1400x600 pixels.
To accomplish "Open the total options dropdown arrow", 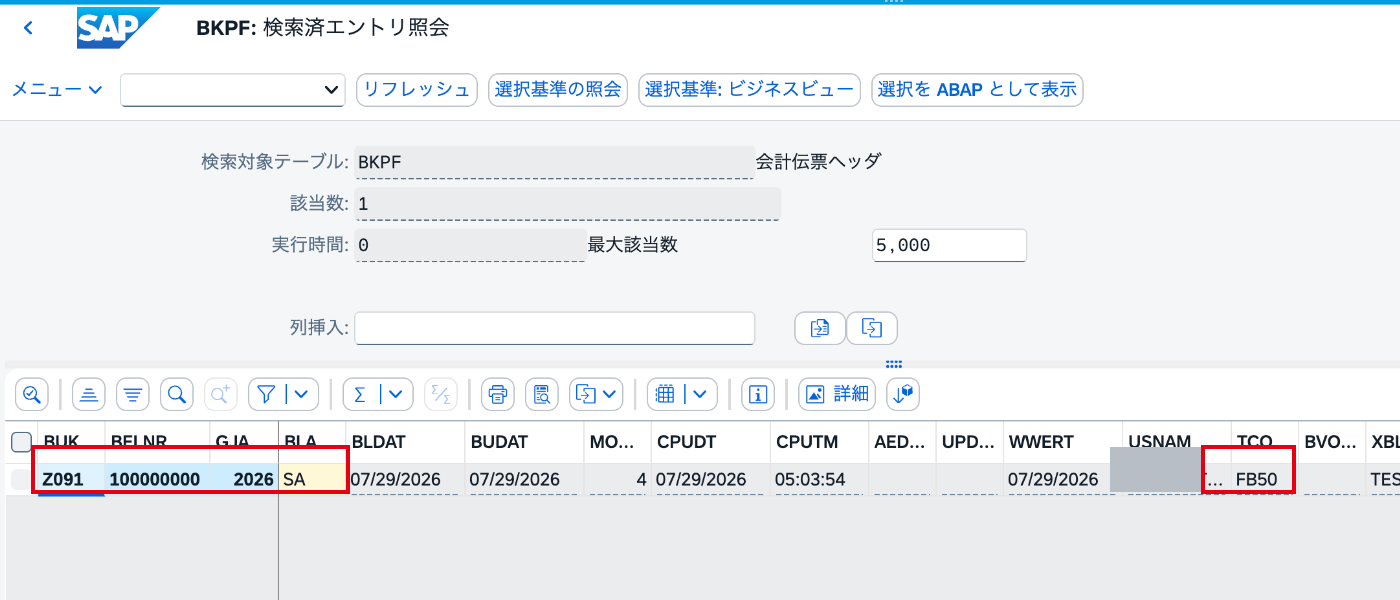I will (x=398, y=394).
